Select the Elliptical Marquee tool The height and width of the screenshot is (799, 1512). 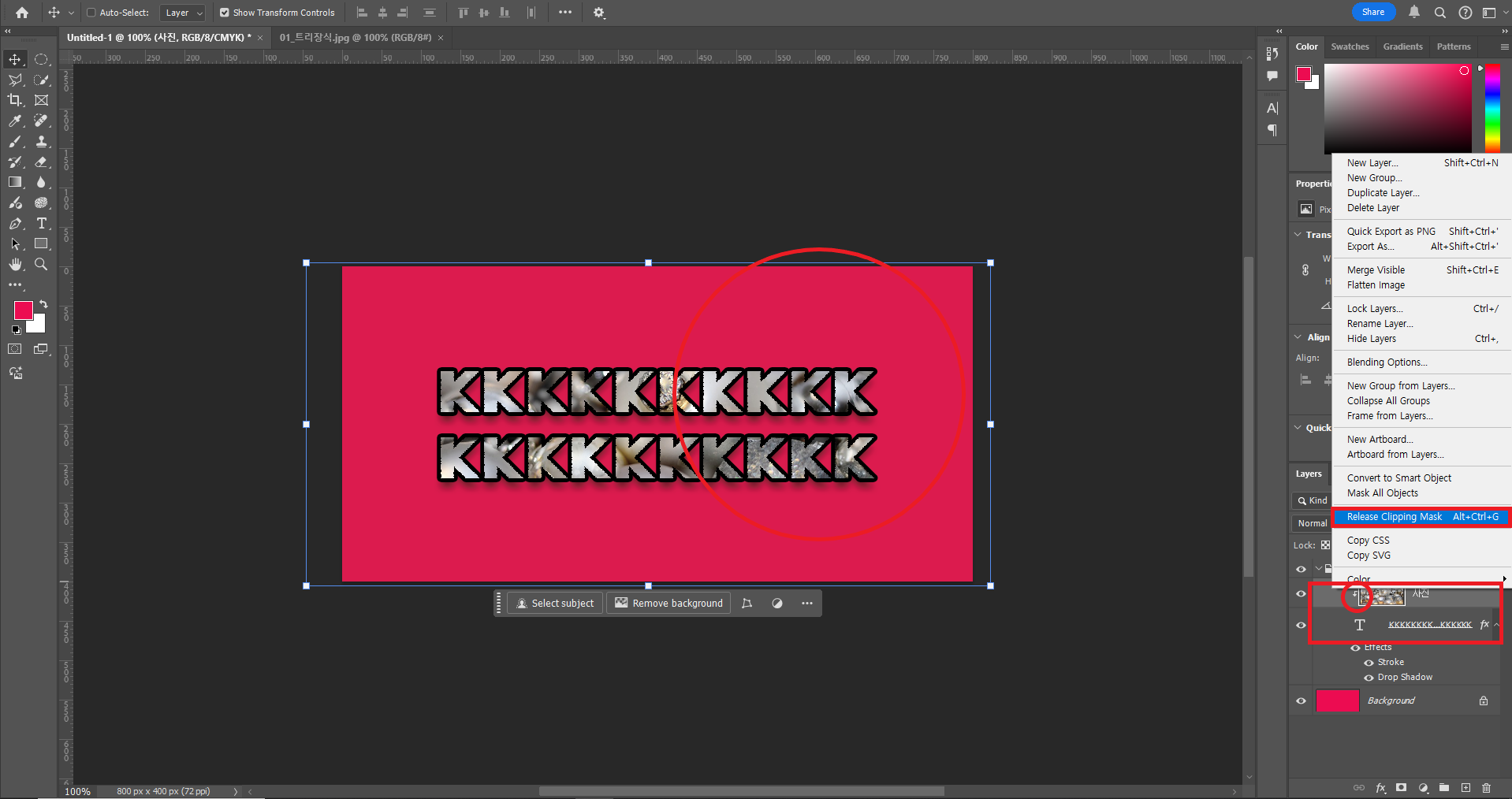[x=42, y=59]
